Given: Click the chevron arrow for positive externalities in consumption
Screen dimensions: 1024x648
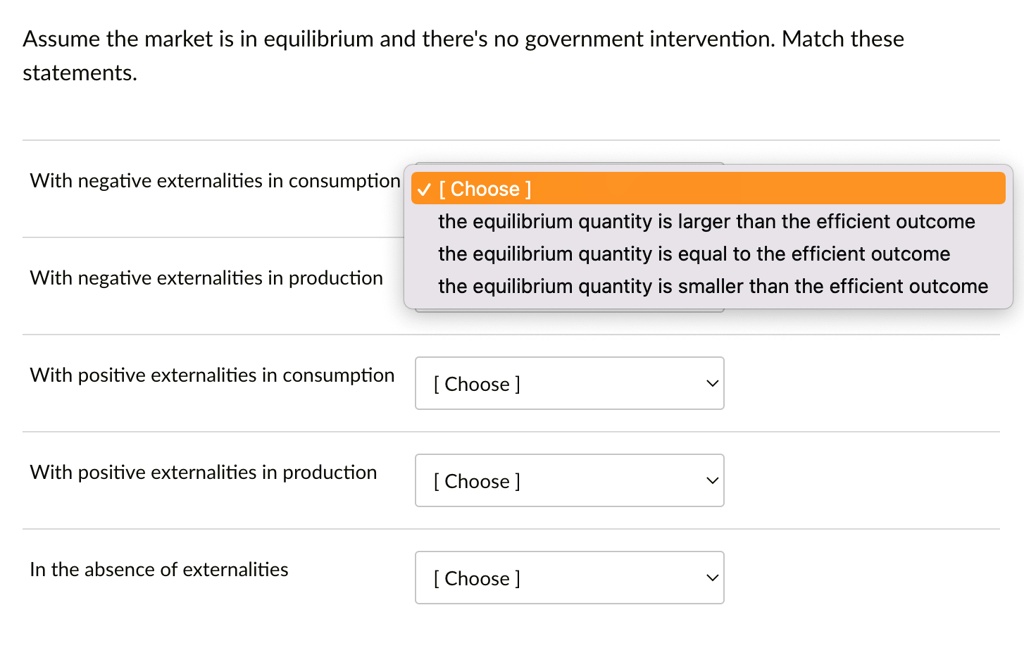Looking at the screenshot, I should click(x=712, y=384).
